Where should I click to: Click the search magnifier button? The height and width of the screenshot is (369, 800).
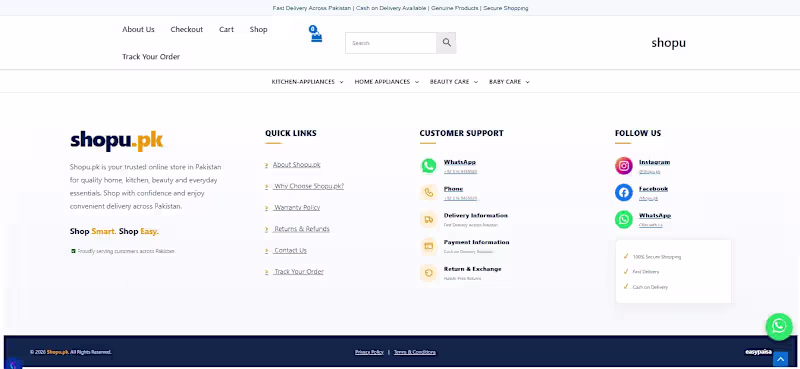pos(446,43)
